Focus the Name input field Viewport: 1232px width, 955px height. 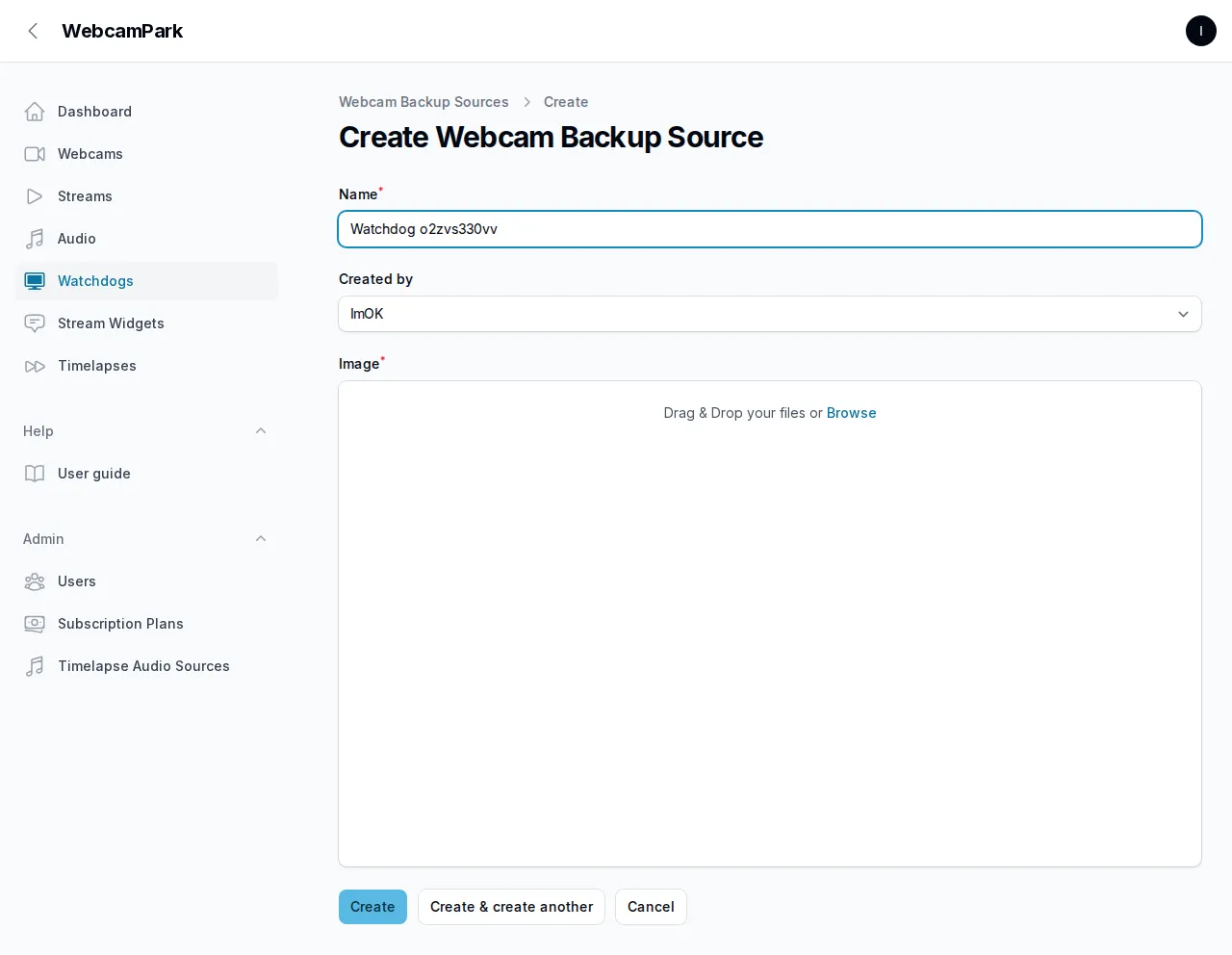[x=770, y=229]
